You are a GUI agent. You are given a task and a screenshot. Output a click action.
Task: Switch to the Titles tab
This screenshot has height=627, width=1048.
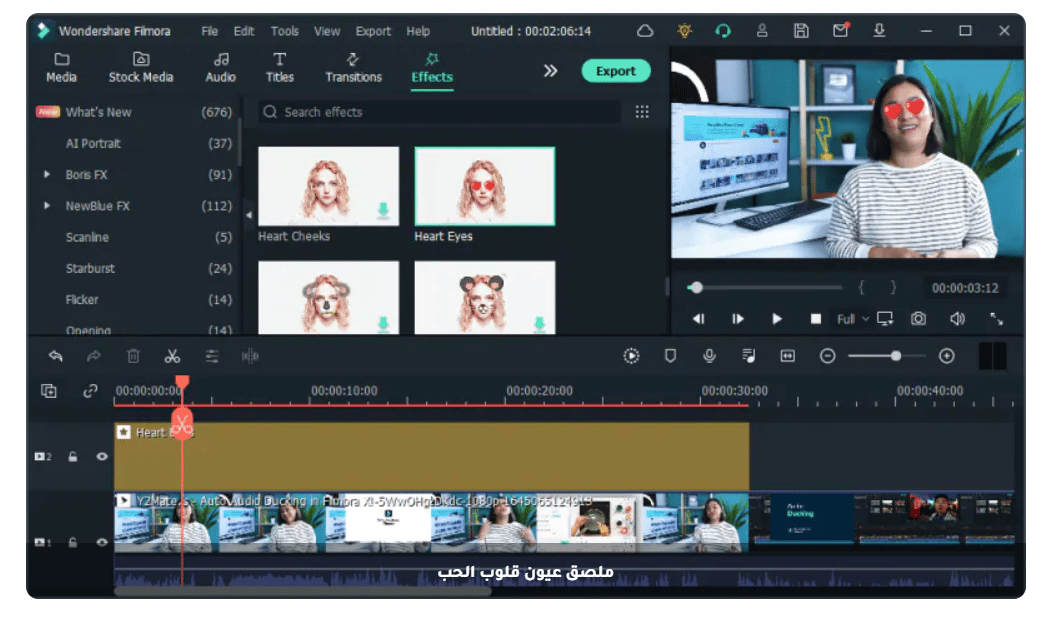(279, 68)
